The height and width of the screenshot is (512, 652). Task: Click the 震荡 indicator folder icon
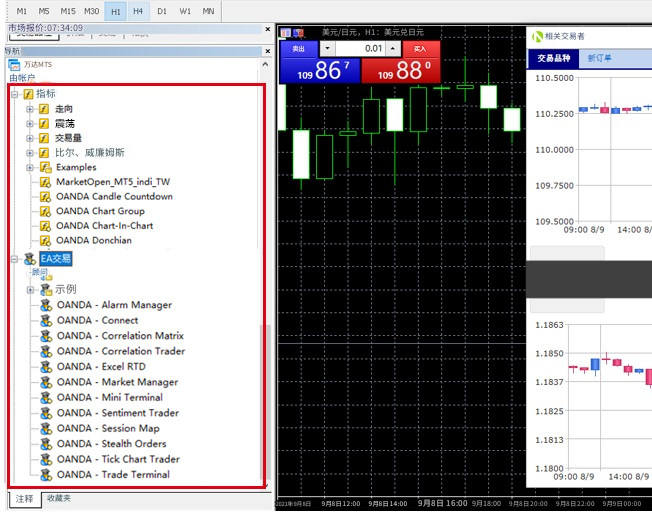point(44,124)
